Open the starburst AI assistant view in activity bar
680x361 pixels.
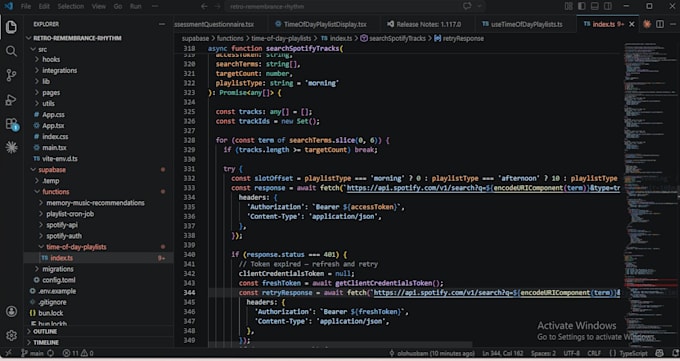tap(11, 148)
